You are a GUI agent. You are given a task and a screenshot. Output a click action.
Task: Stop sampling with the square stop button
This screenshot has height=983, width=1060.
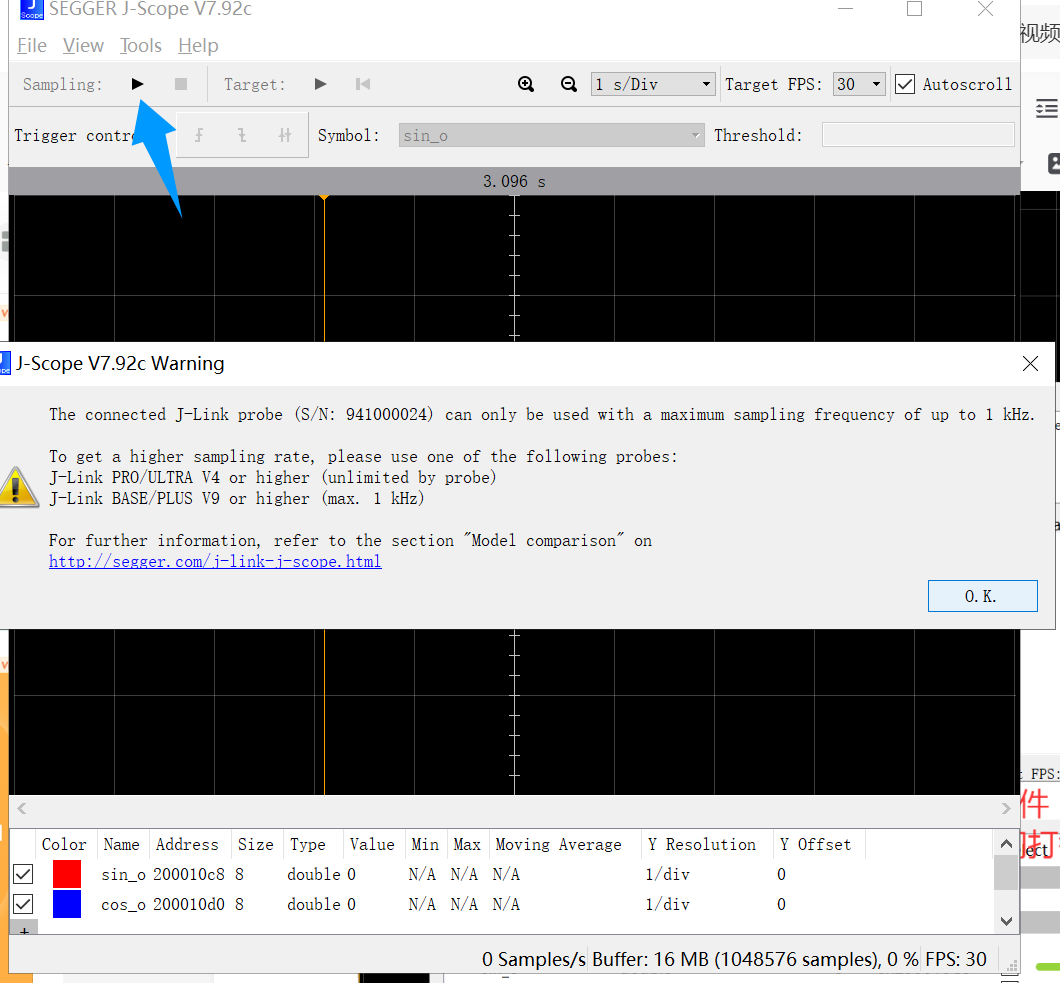(x=180, y=84)
